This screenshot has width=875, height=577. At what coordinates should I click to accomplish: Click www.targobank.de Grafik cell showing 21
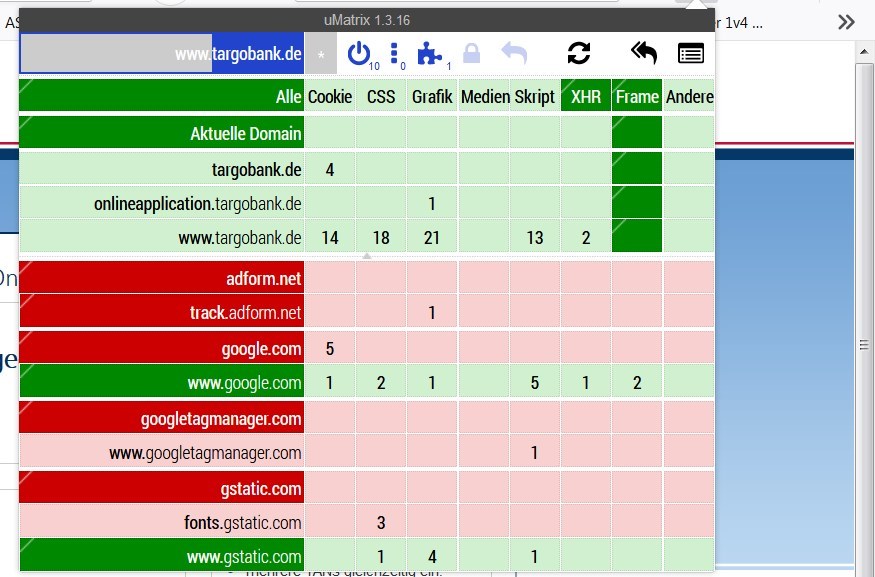432,237
